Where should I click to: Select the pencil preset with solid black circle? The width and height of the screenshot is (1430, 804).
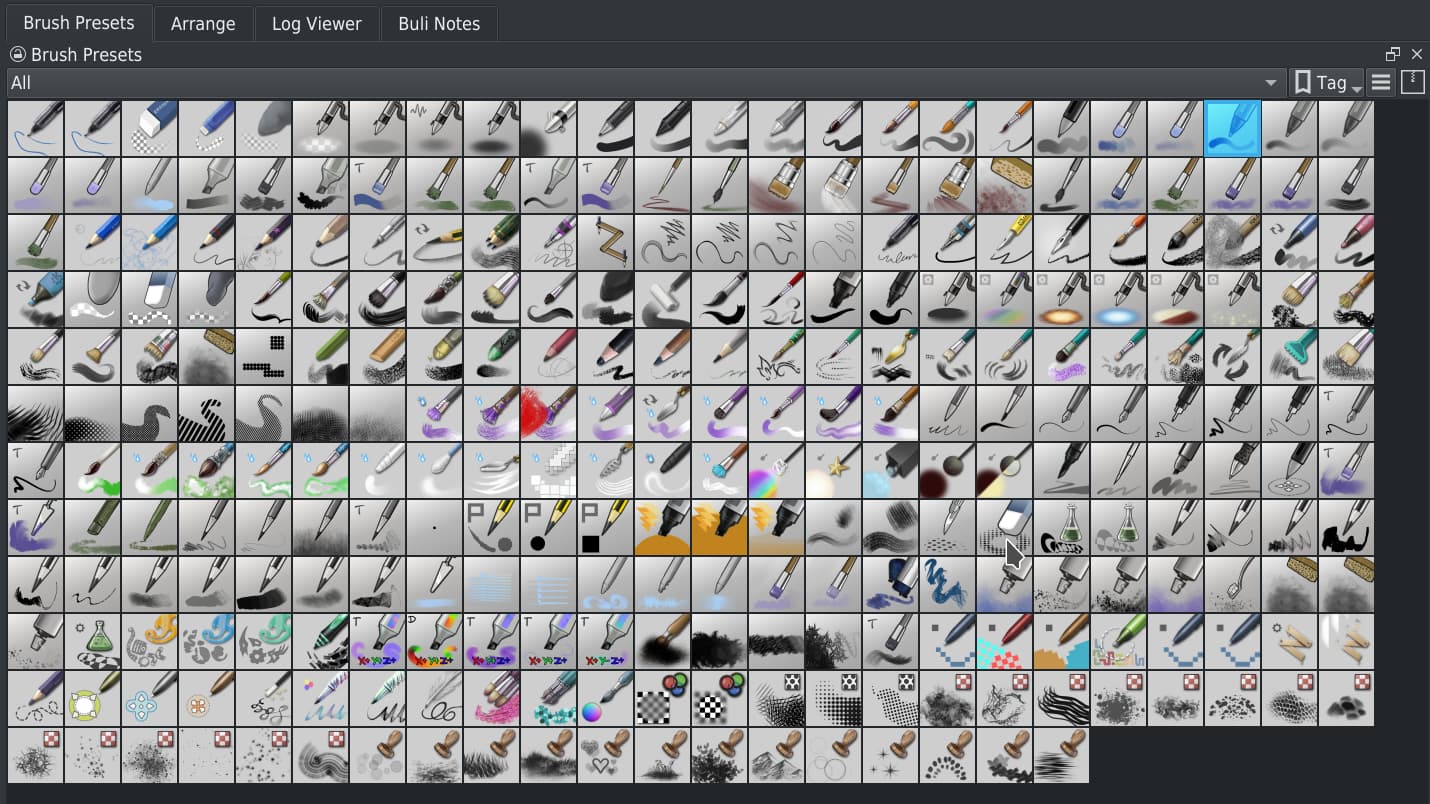[549, 527]
